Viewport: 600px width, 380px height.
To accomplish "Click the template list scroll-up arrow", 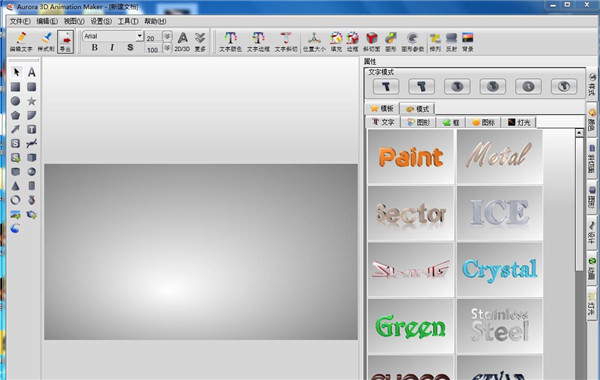I will coord(579,133).
